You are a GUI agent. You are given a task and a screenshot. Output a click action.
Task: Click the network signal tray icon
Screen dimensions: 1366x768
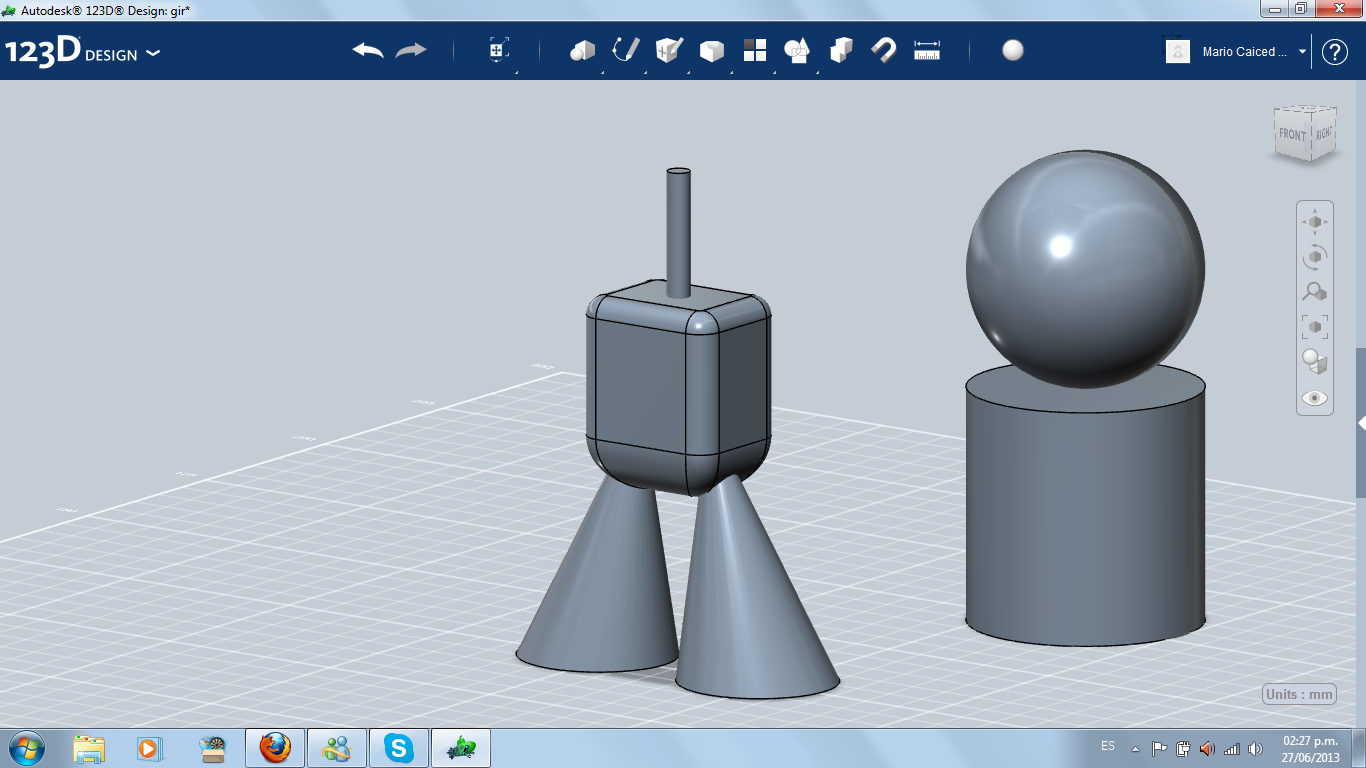(1232, 749)
